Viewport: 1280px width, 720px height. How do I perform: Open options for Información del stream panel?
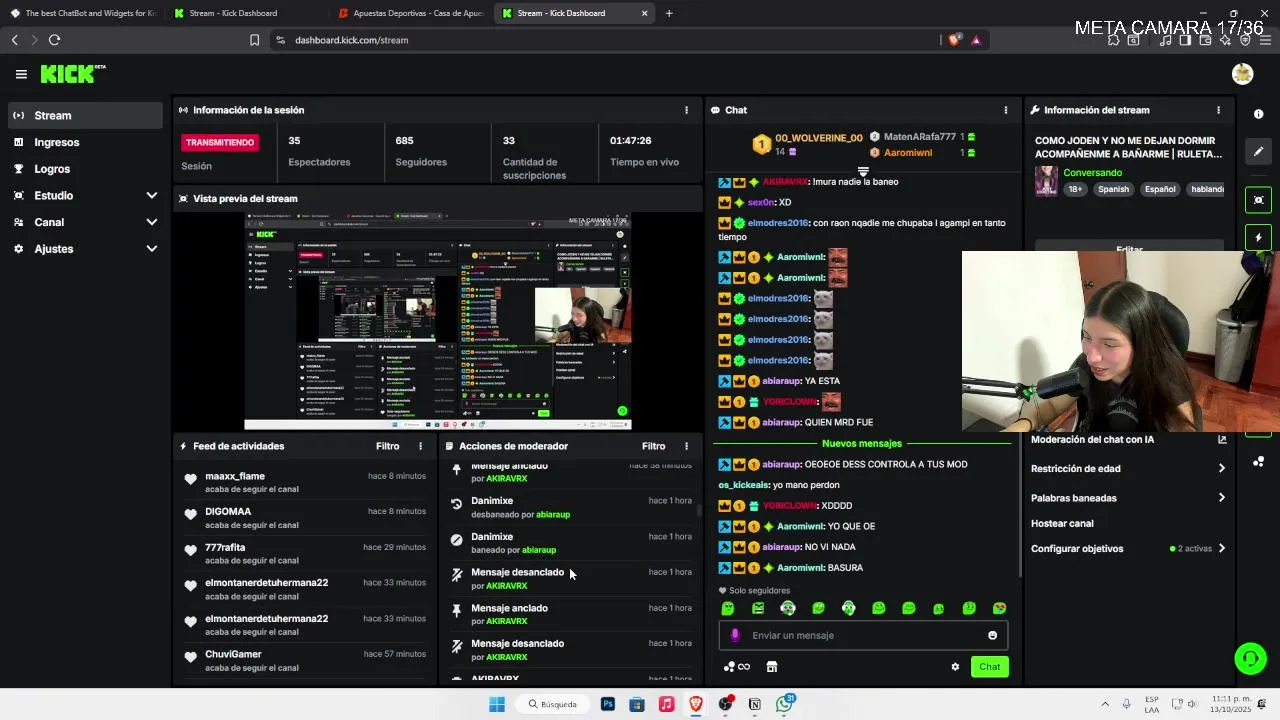[x=1218, y=110]
